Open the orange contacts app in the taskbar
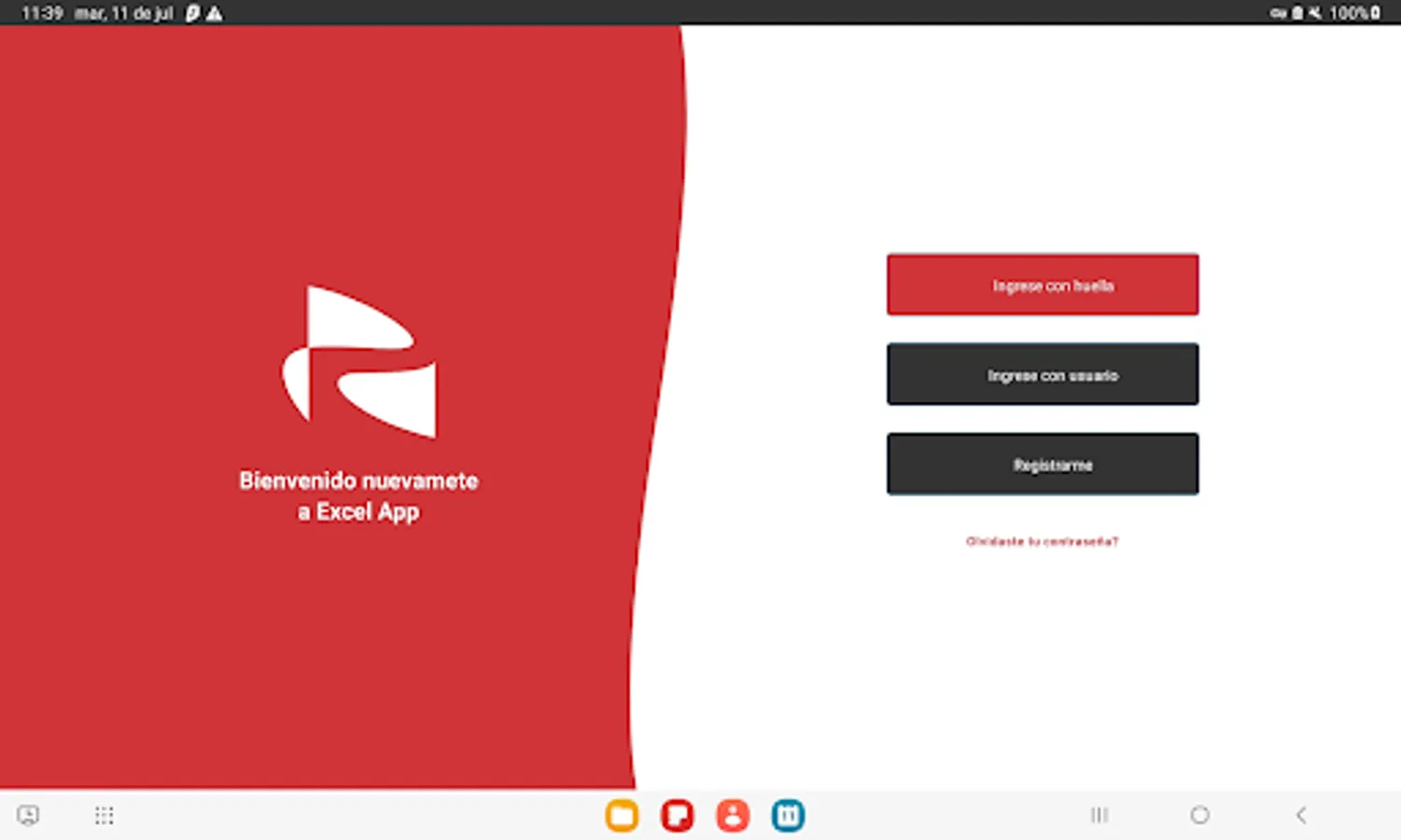 coord(733,816)
